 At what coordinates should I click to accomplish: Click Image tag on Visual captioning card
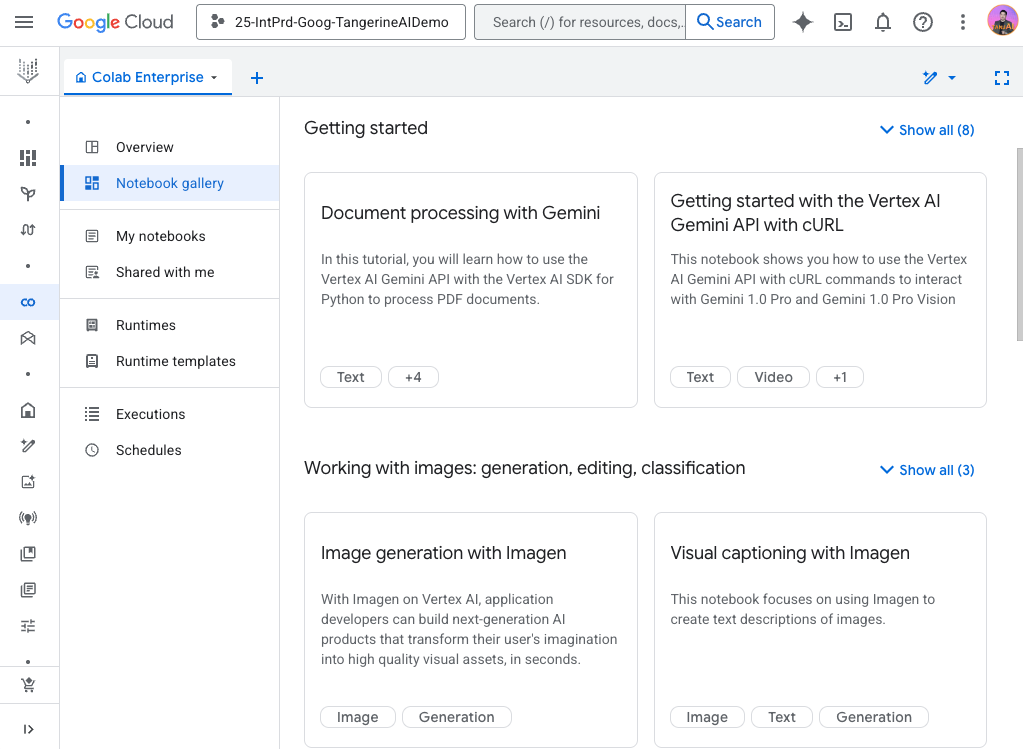point(707,717)
